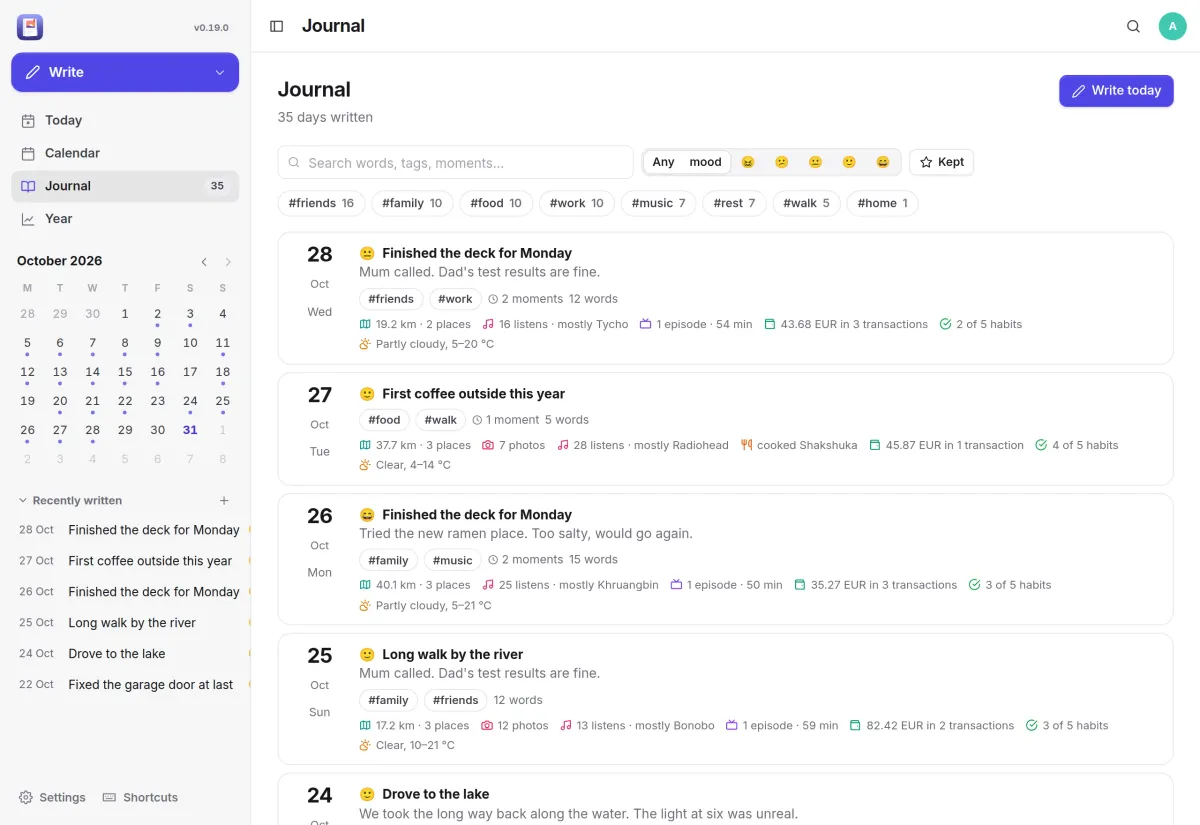Filter by the #friends tag chip

[321, 203]
